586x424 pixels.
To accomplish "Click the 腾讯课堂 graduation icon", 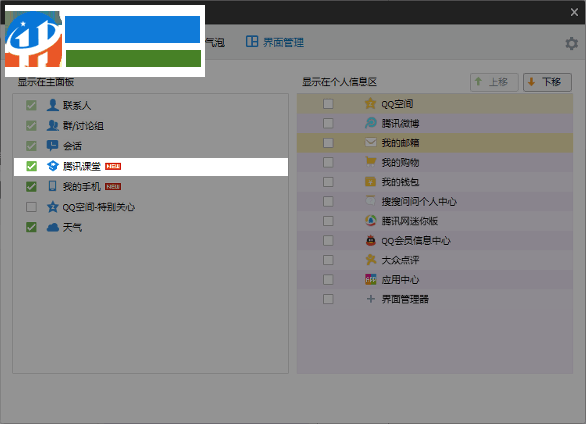I will tap(53, 166).
